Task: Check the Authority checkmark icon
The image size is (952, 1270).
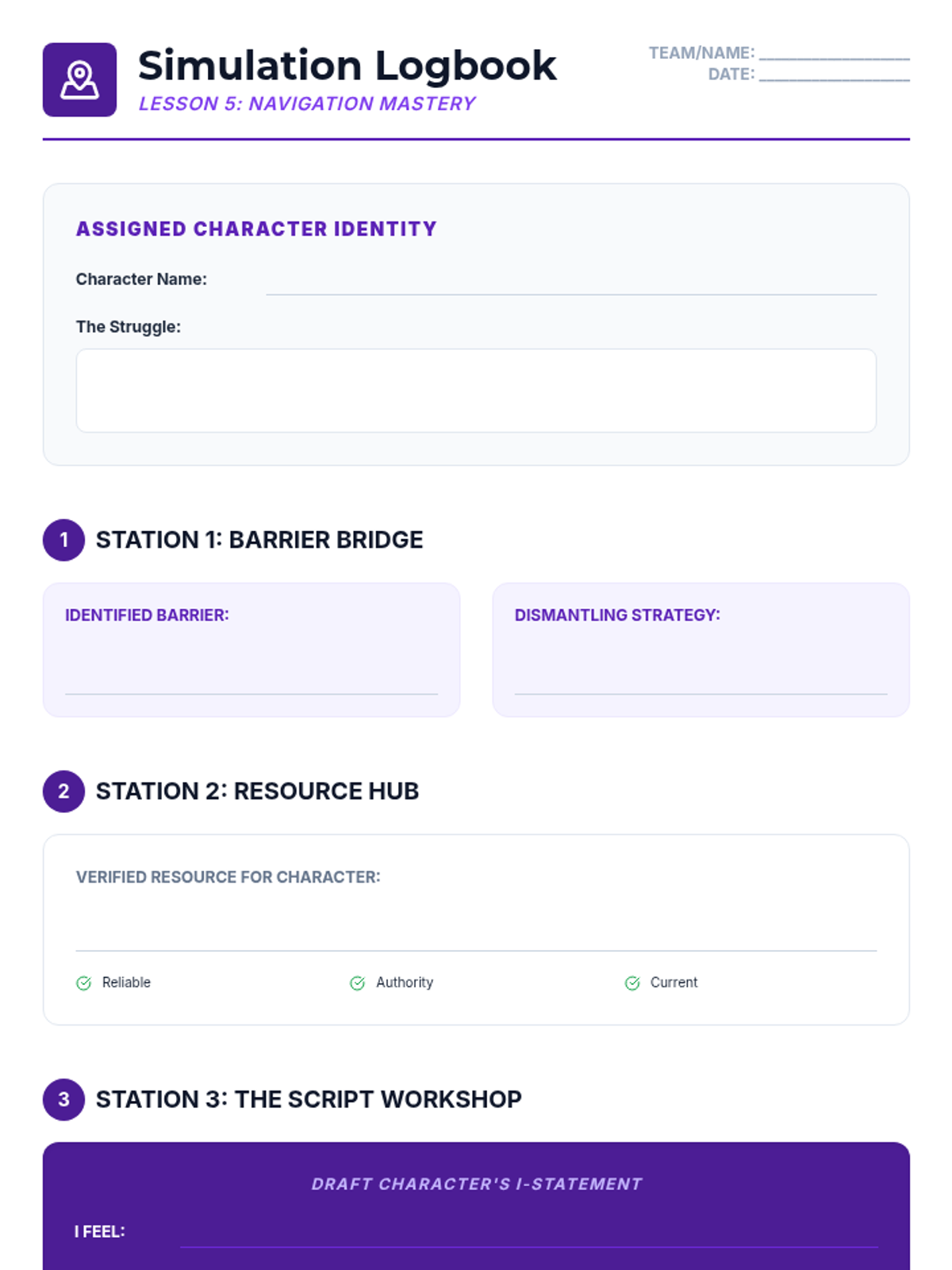Action: click(x=358, y=983)
